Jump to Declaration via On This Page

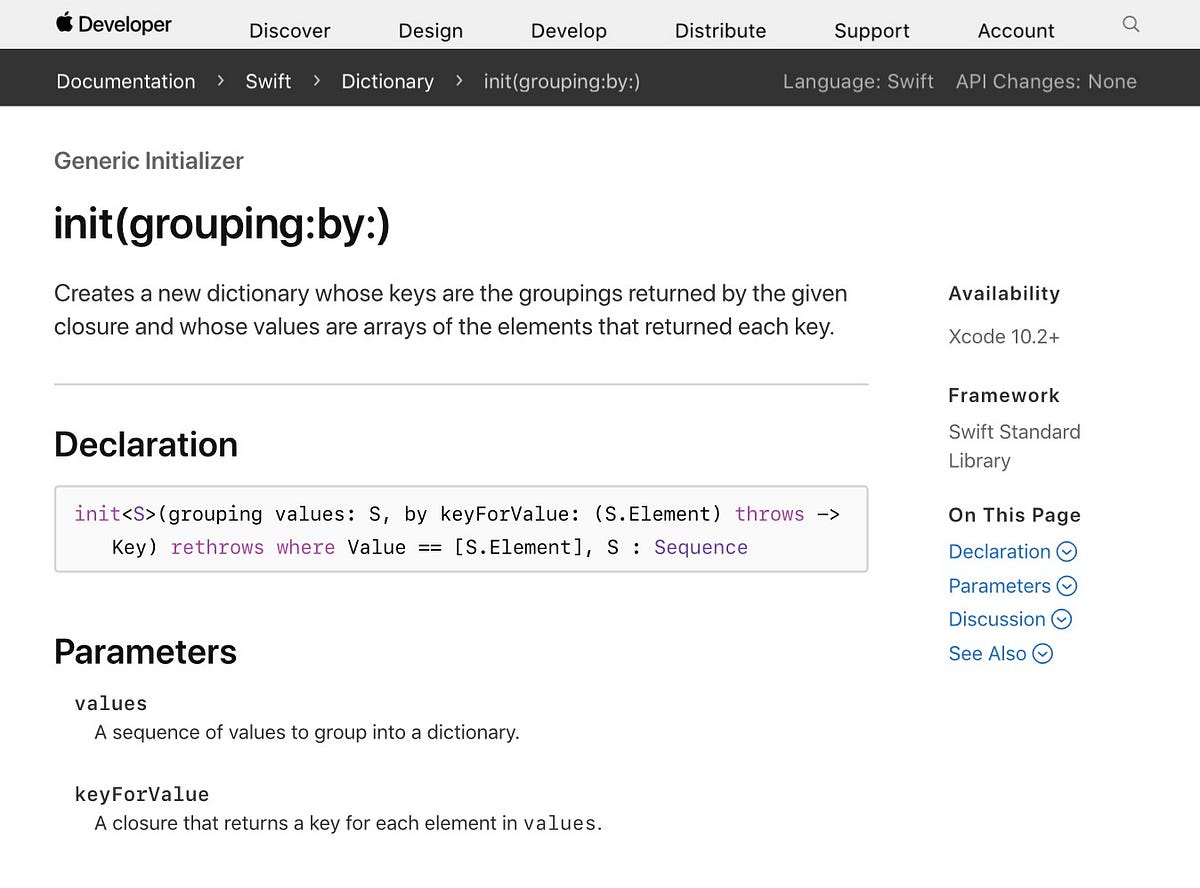[x=1000, y=551]
